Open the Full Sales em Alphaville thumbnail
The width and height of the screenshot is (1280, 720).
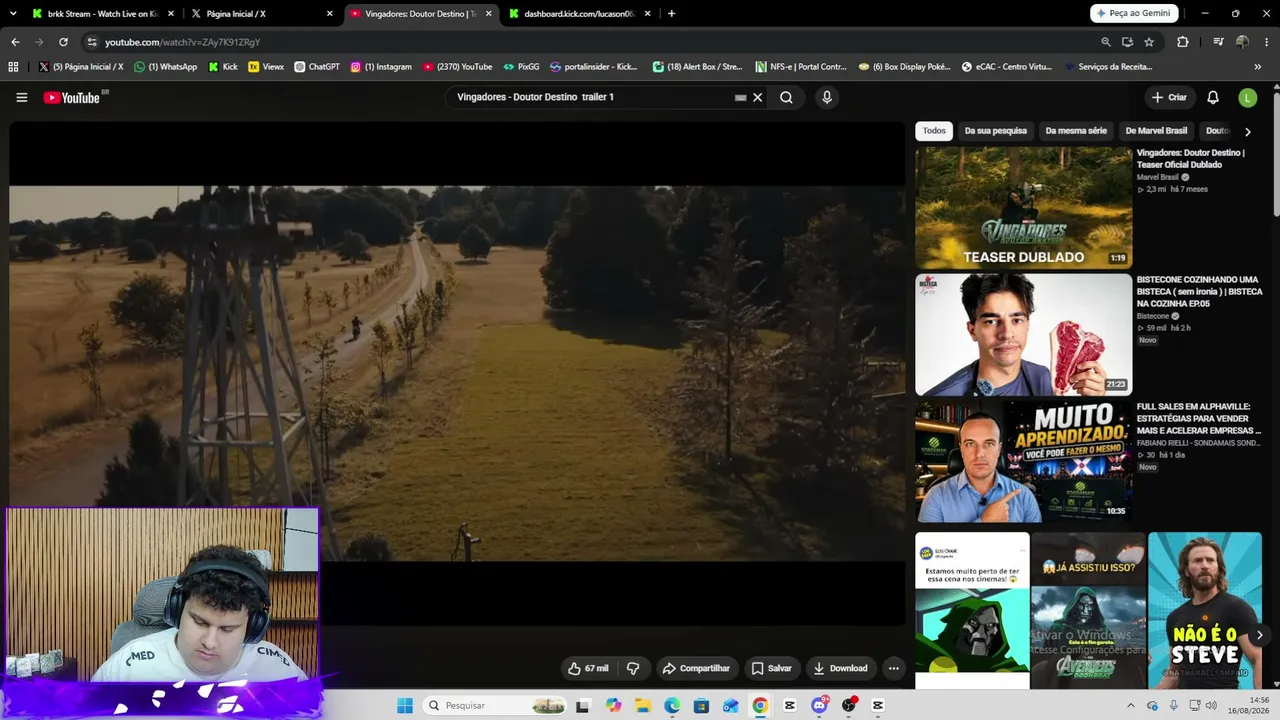coord(1023,462)
